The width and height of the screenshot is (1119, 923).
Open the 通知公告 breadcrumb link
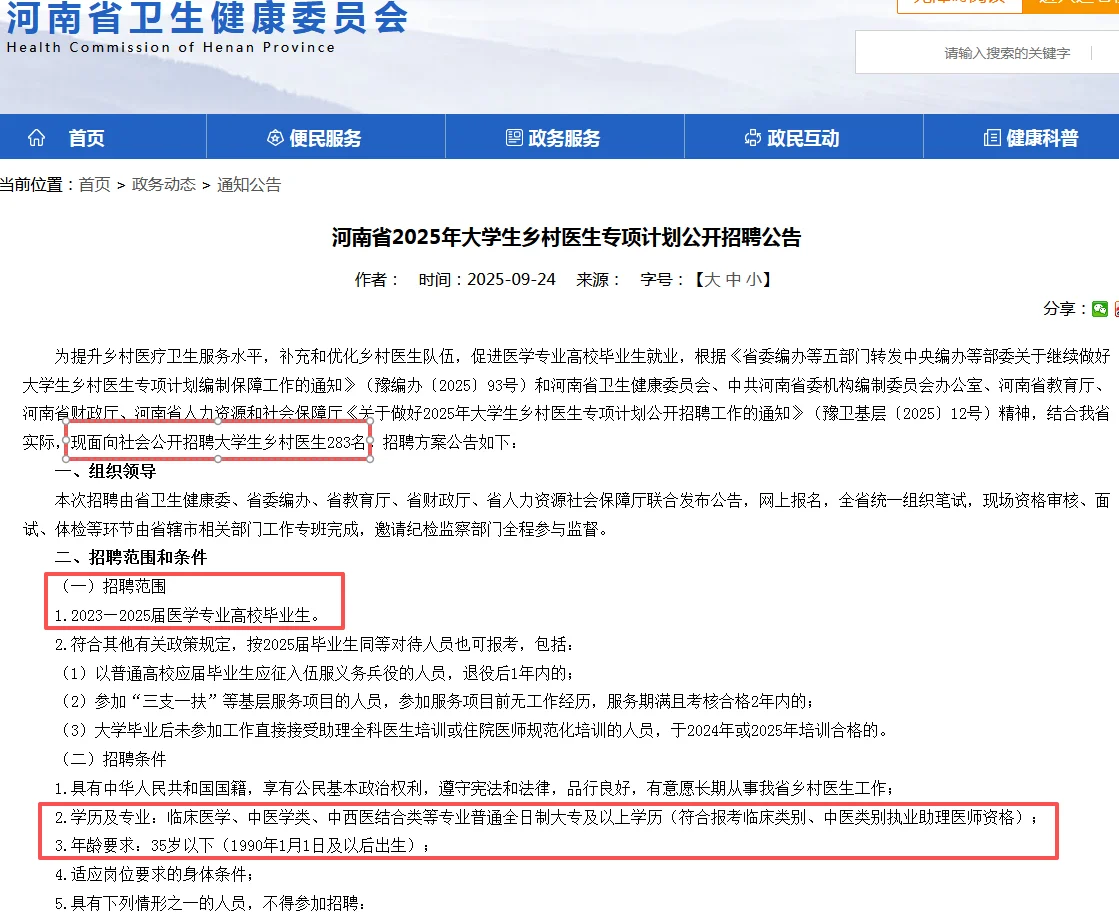point(249,184)
